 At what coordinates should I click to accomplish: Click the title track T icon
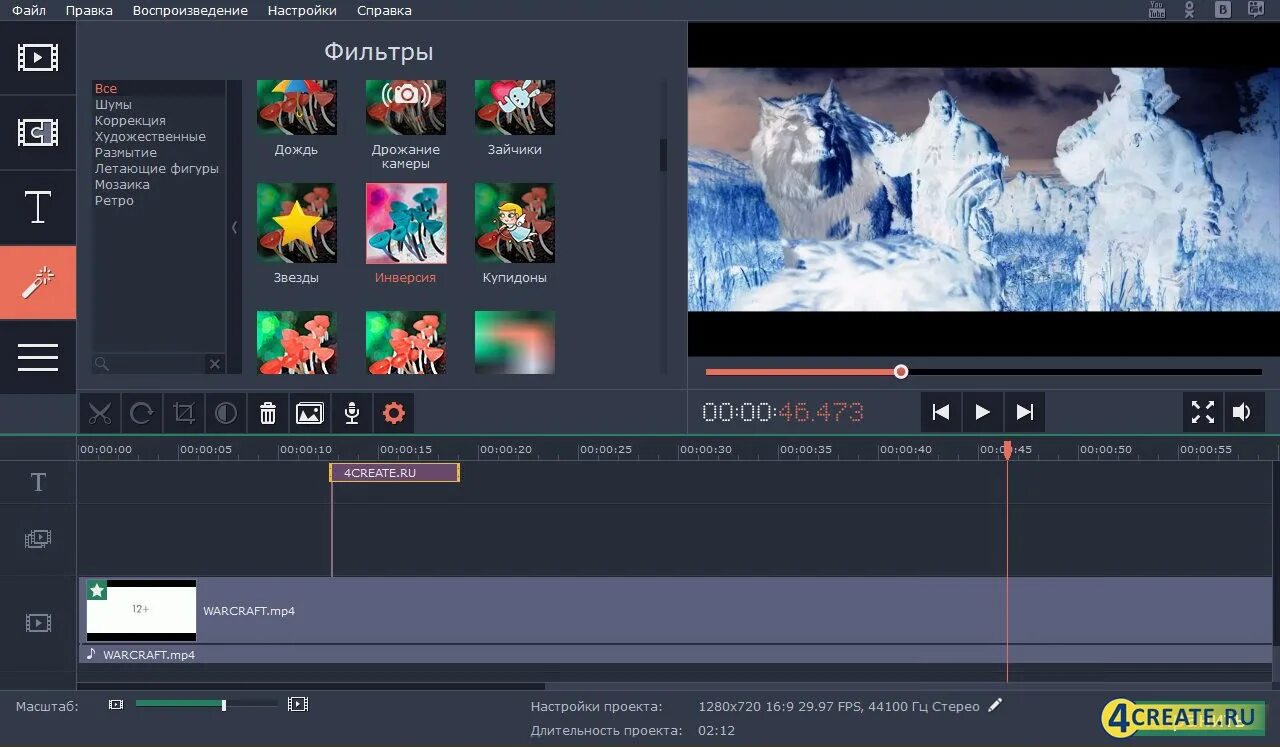38,482
